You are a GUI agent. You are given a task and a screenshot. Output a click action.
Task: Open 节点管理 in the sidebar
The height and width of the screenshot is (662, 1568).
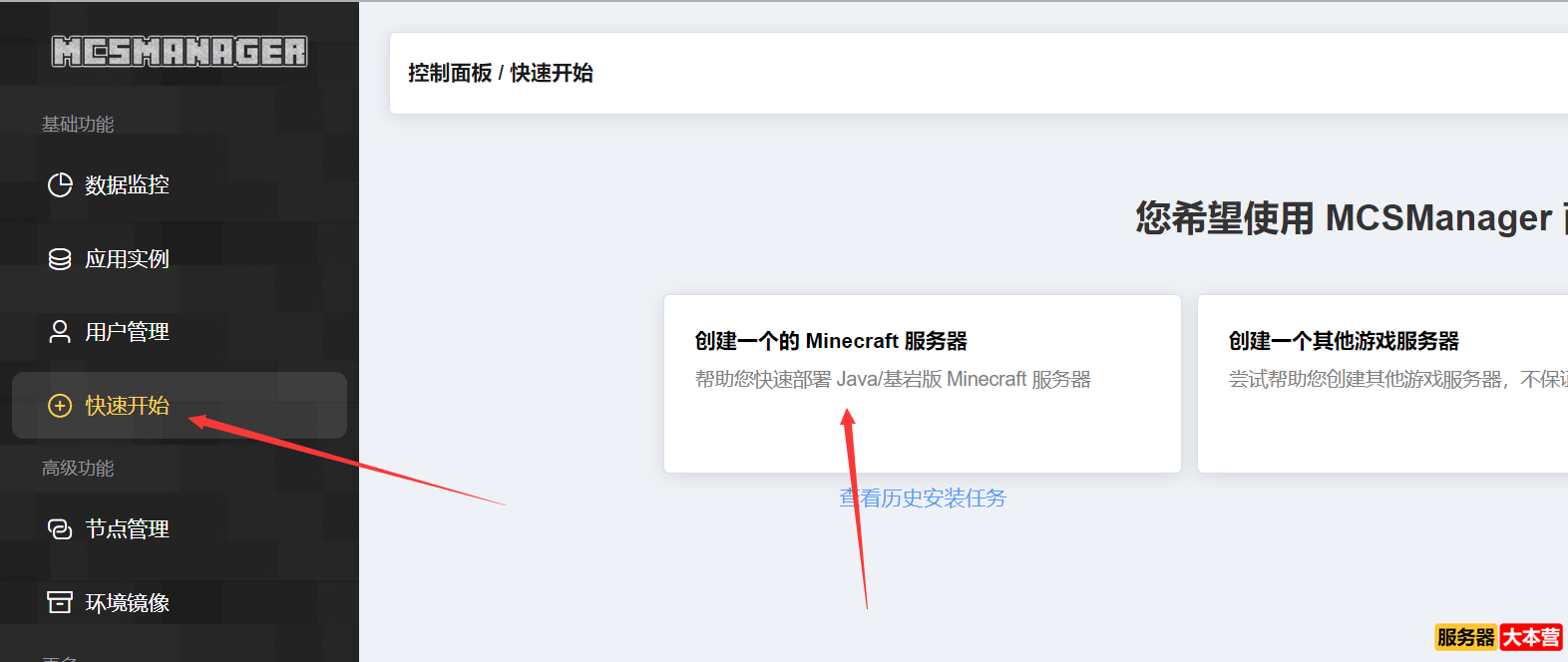tap(180, 528)
